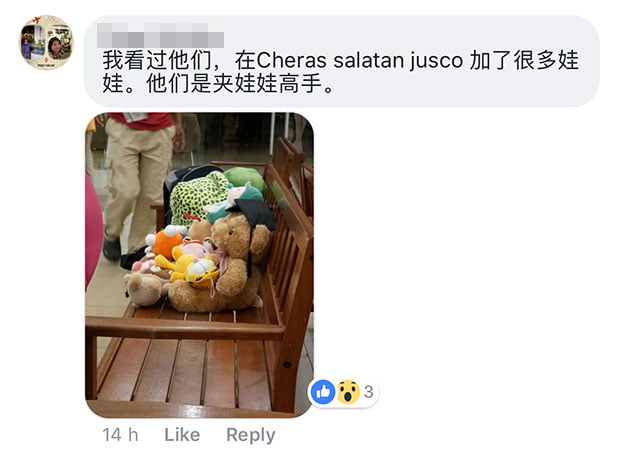Open the 14 h timestamp link
Viewport: 640px width, 459px height.
click(120, 435)
